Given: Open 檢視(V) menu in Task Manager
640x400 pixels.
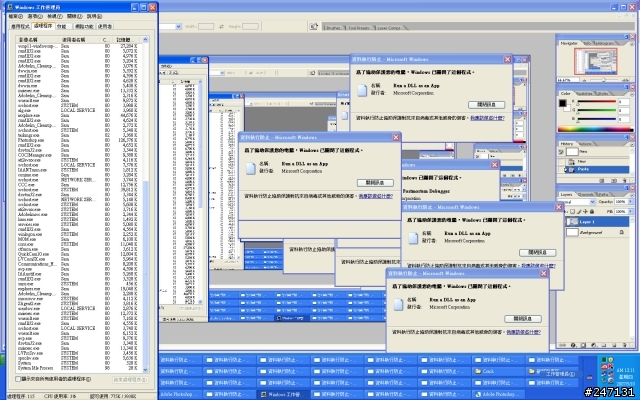Looking at the screenshot, I should (54, 16).
